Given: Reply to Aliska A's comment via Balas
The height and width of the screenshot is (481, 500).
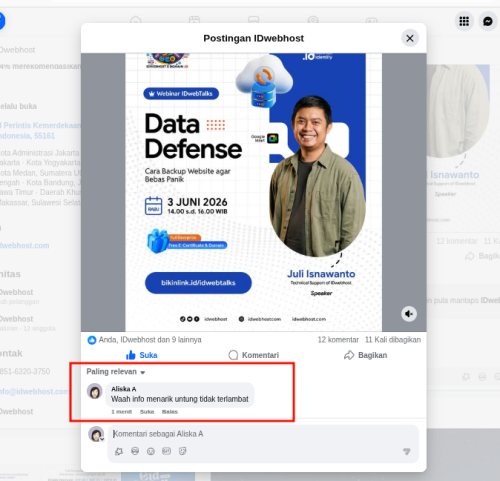Looking at the screenshot, I should coord(170,412).
